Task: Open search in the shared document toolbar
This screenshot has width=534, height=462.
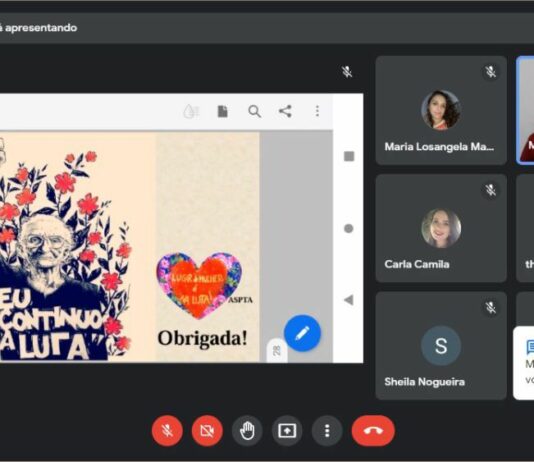Action: pos(254,111)
